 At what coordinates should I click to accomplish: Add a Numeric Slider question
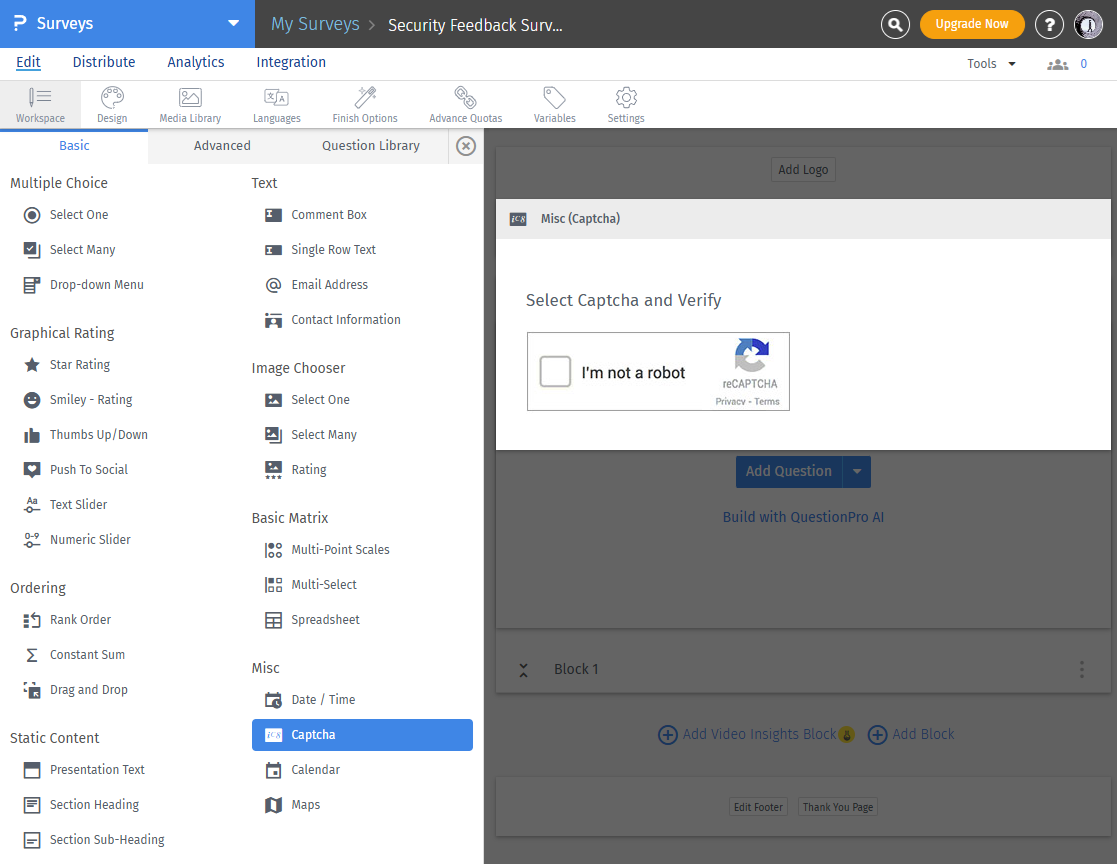click(x=77, y=539)
